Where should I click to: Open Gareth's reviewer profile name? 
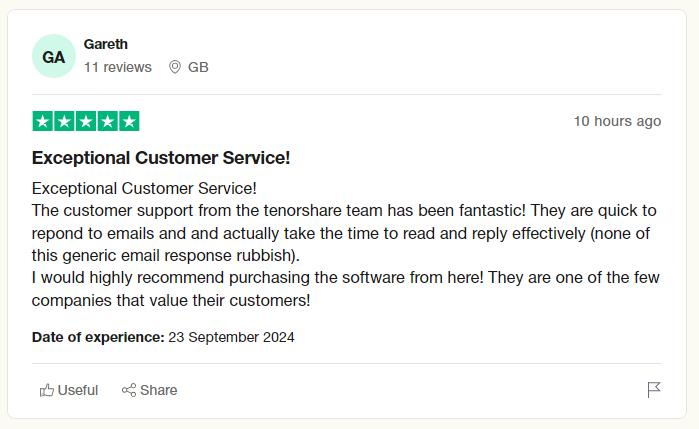click(x=106, y=44)
